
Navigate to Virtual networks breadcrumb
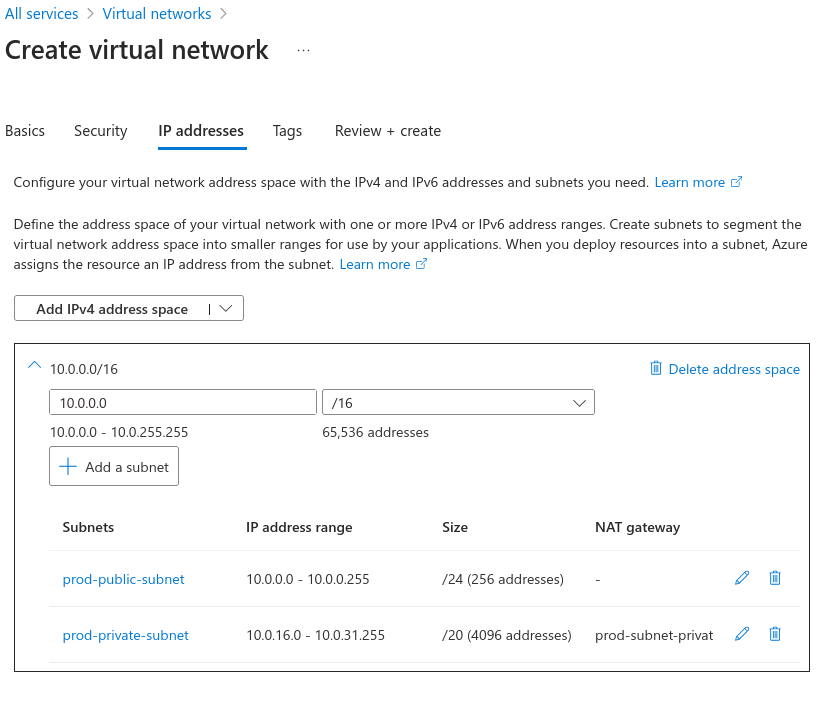(x=157, y=14)
